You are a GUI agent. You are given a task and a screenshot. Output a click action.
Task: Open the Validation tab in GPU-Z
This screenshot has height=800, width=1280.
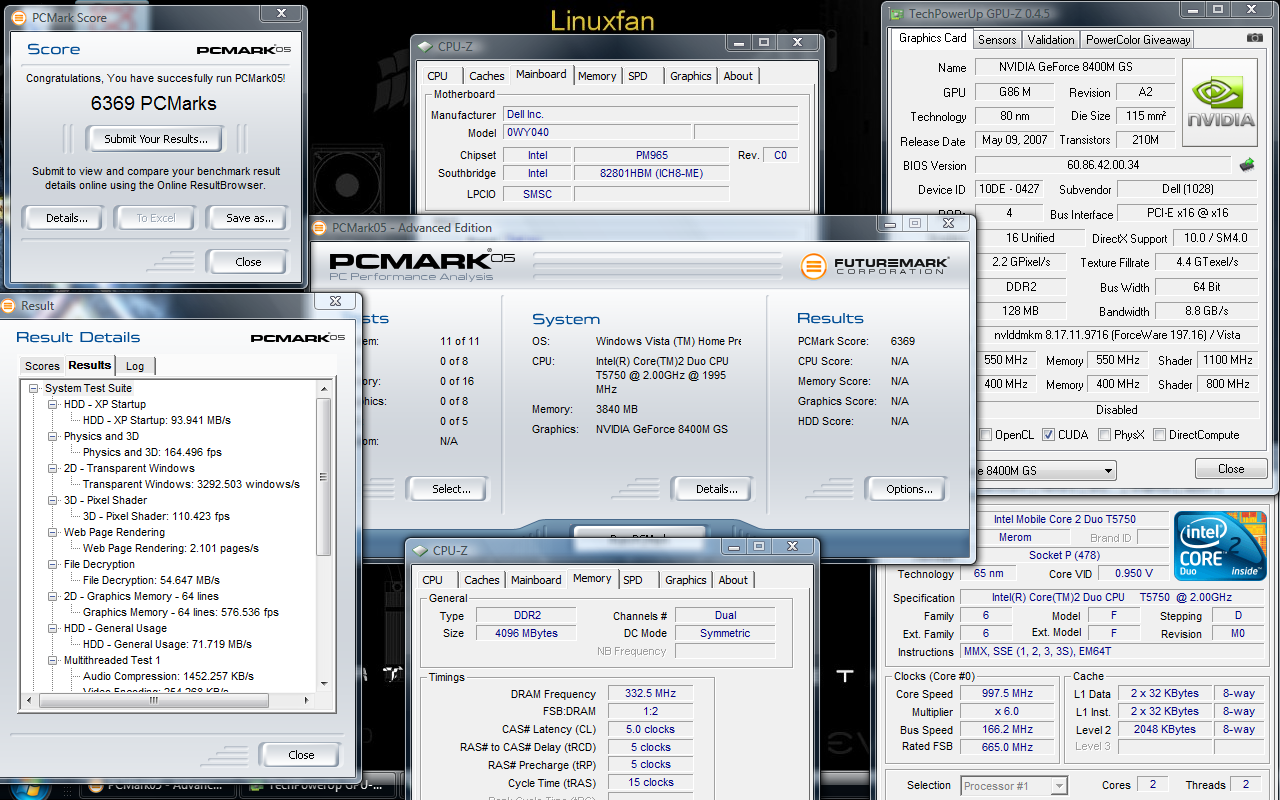tap(1050, 40)
